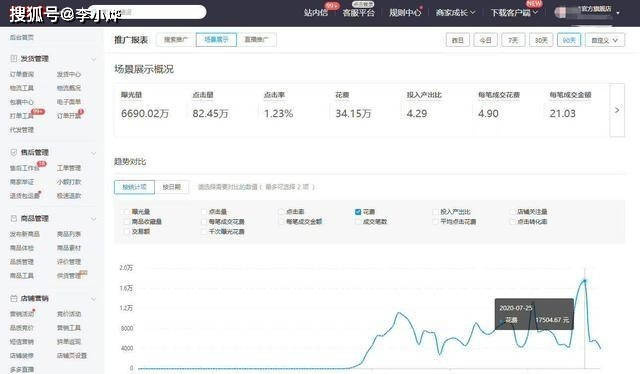This screenshot has height=374, width=640.
Task: Click the 点击率 value 1.23%
Action: point(278,114)
